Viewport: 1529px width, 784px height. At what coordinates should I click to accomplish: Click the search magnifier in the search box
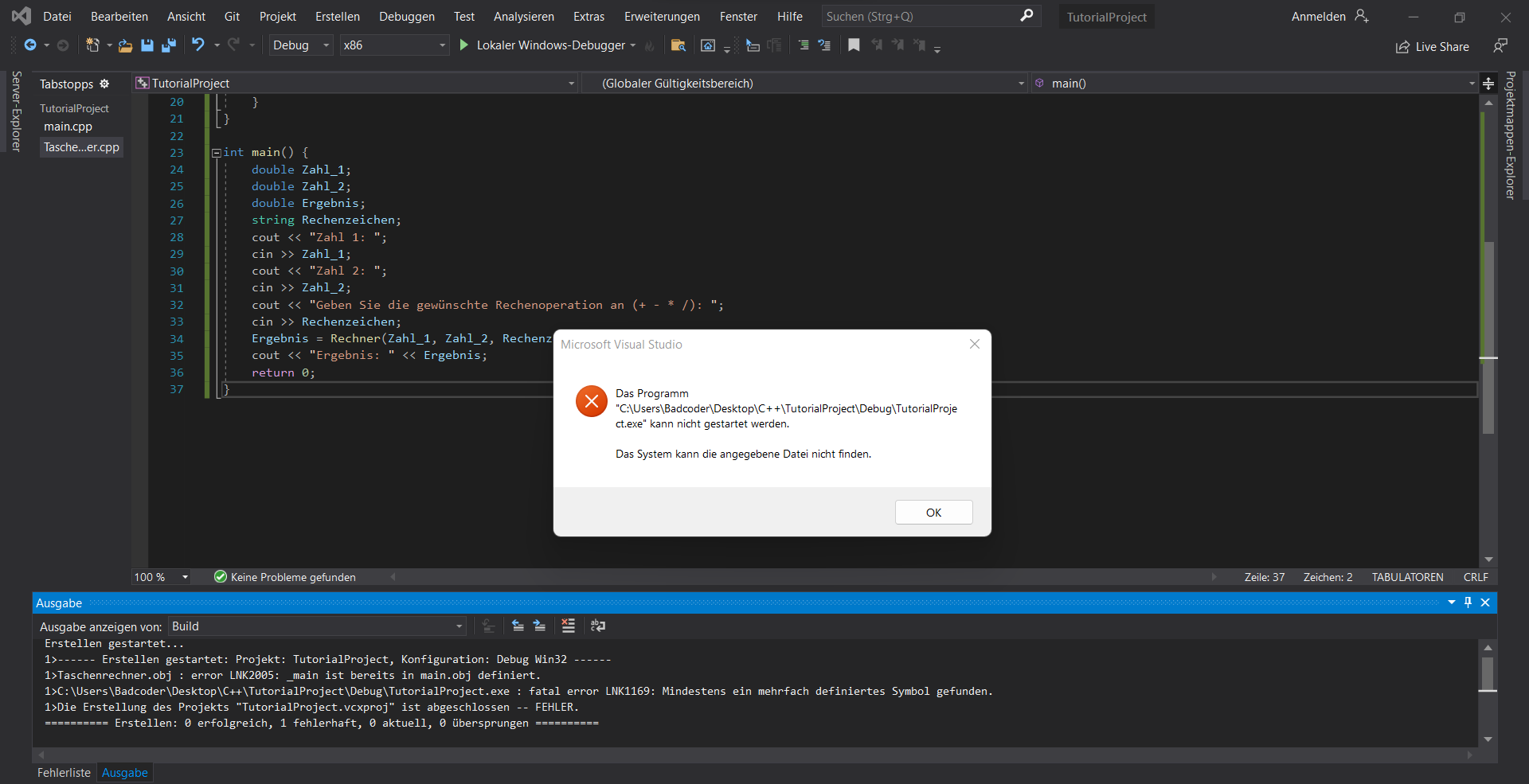[x=1027, y=16]
